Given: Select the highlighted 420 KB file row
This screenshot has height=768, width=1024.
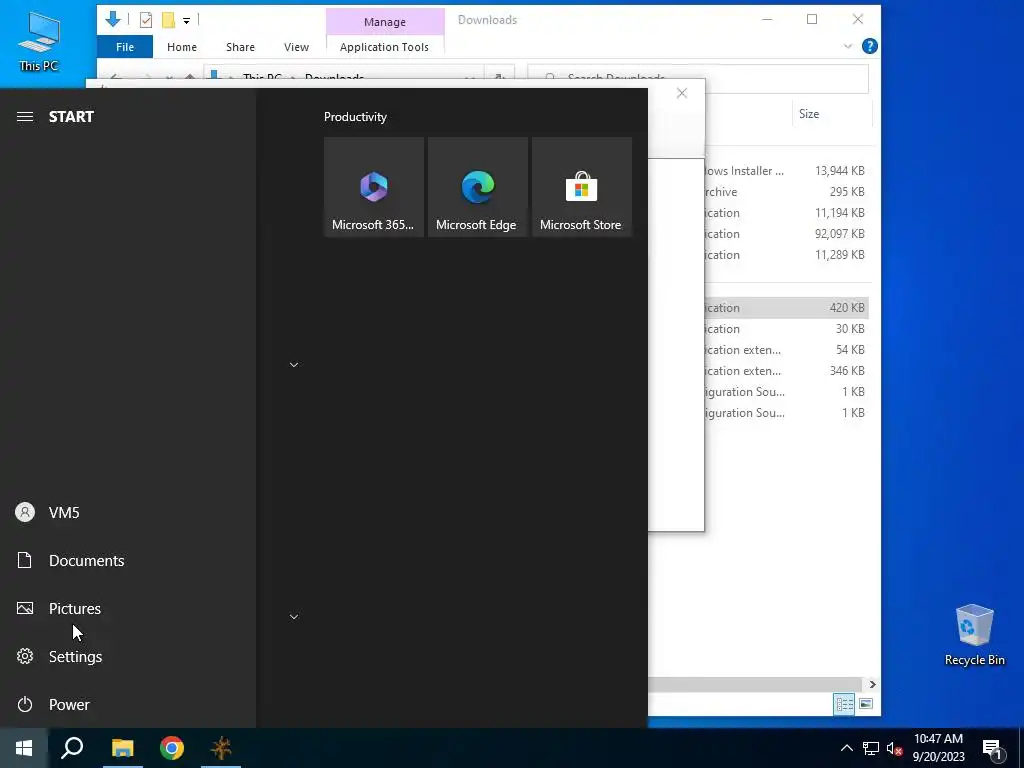Looking at the screenshot, I should click(x=786, y=308).
